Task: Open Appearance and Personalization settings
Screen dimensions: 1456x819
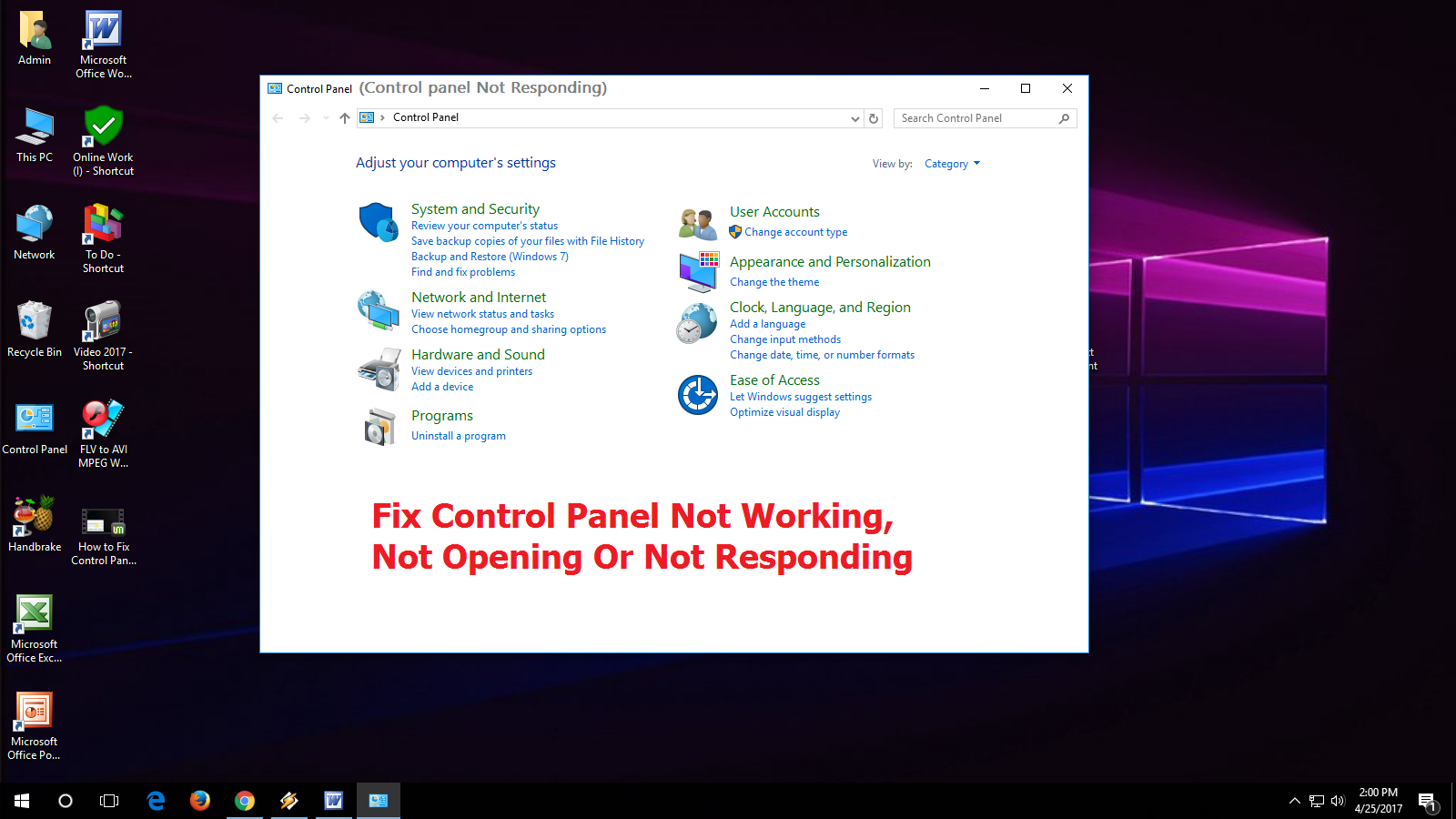Action: click(830, 261)
